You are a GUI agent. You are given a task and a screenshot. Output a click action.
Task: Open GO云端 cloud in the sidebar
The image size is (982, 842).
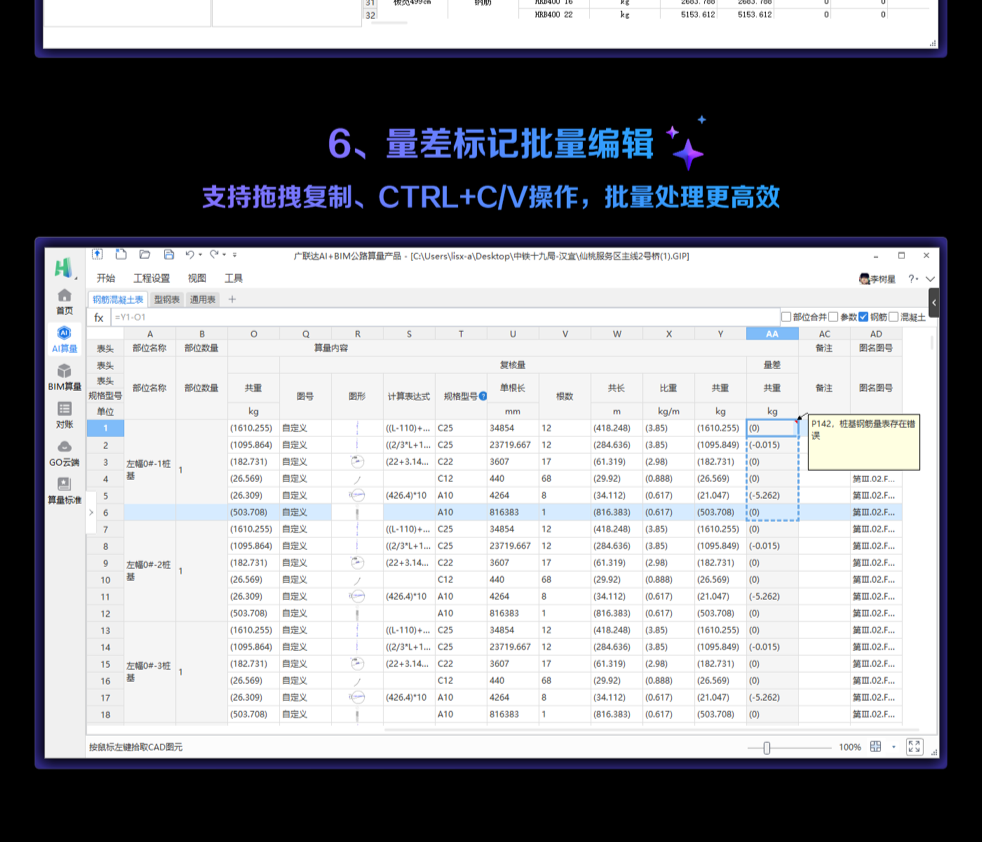(x=65, y=454)
